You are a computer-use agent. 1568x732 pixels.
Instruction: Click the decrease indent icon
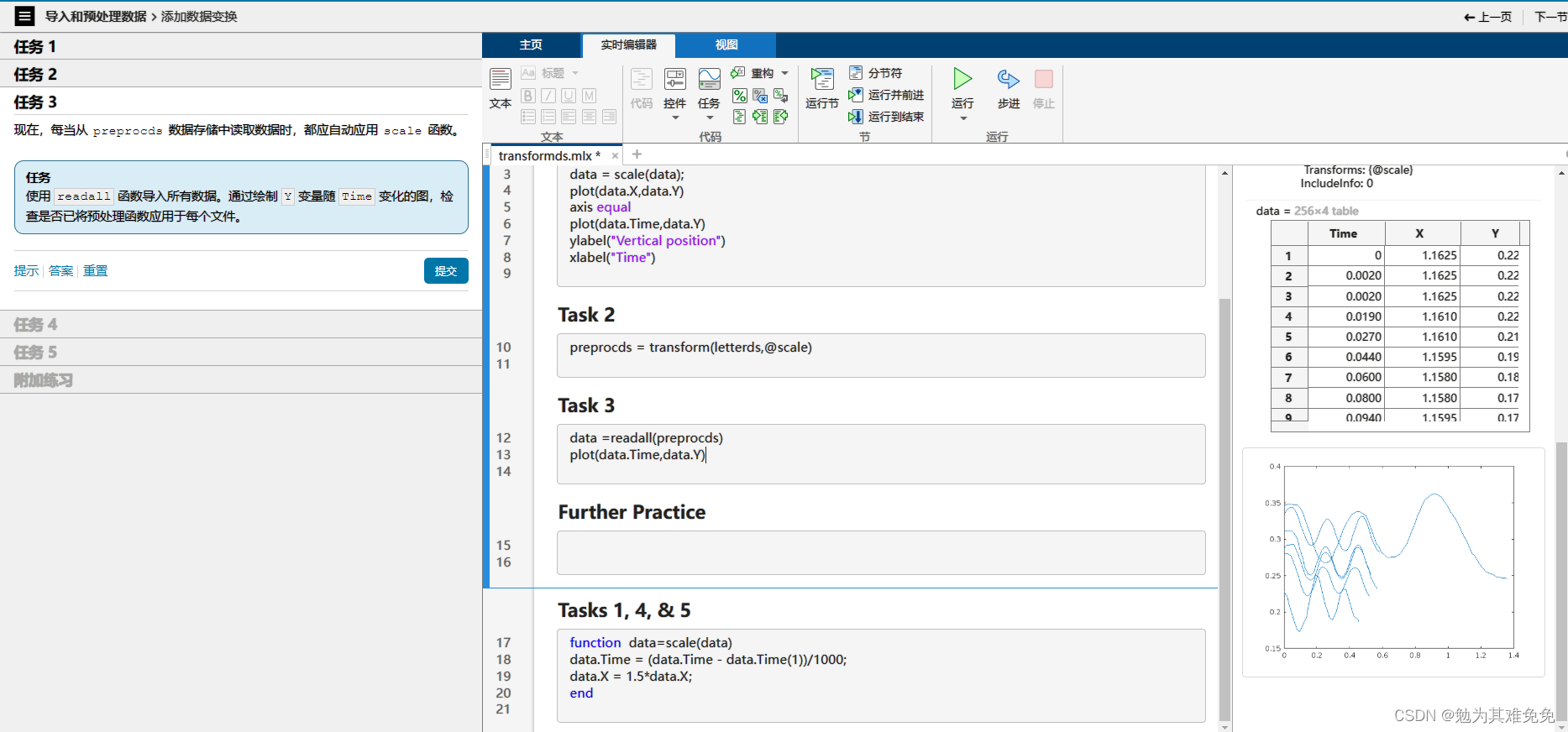coord(781,117)
